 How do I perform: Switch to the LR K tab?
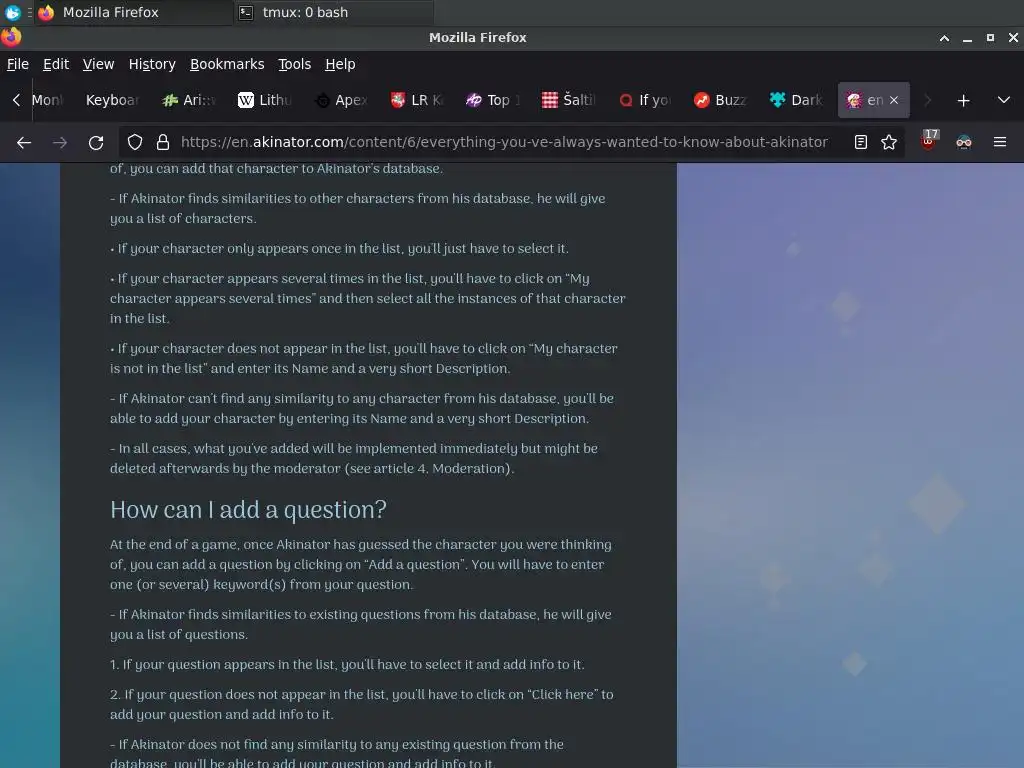point(417,100)
